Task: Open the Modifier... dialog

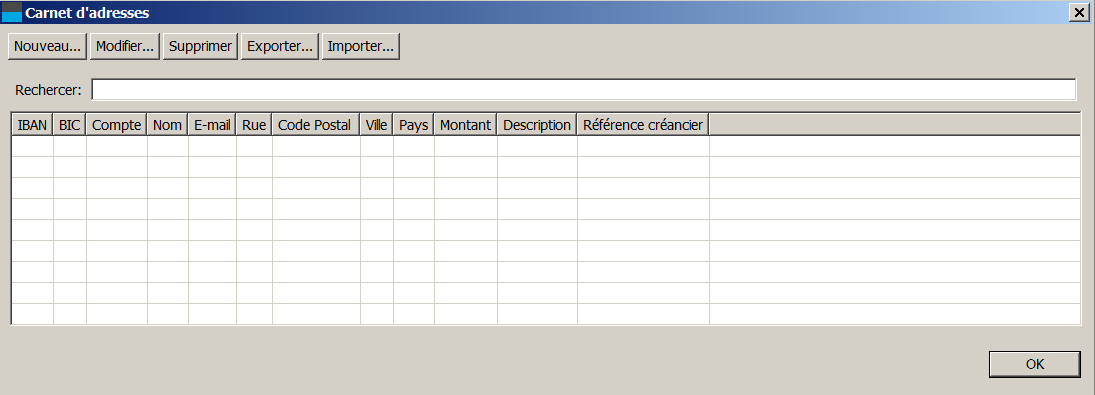Action: tap(125, 47)
